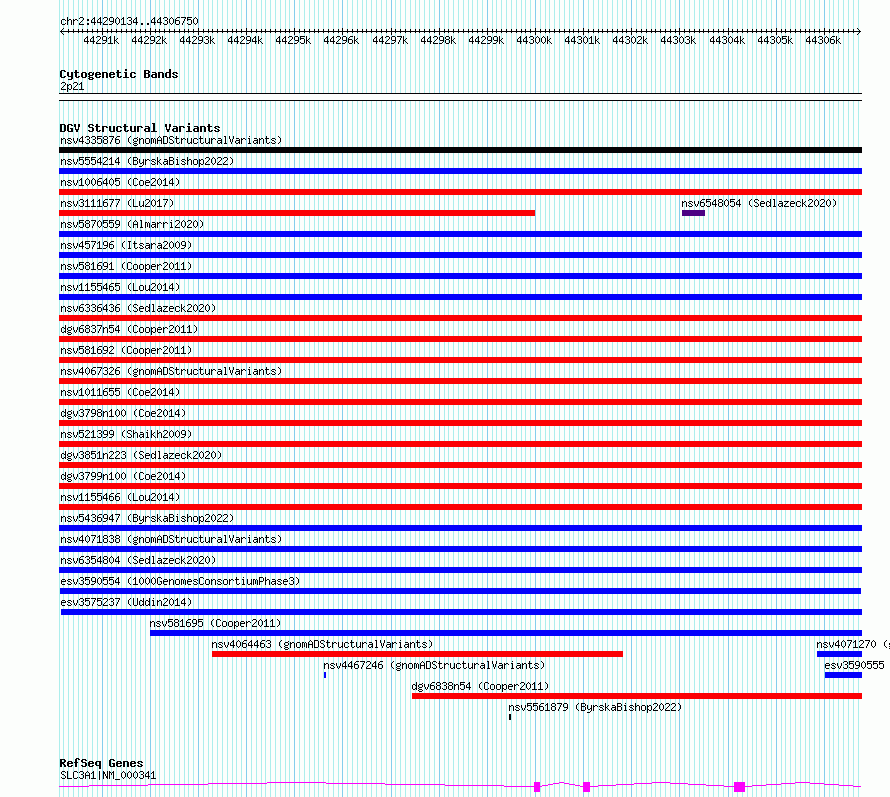Click the esv3575237 (Uddin2014) variant label

(125, 602)
